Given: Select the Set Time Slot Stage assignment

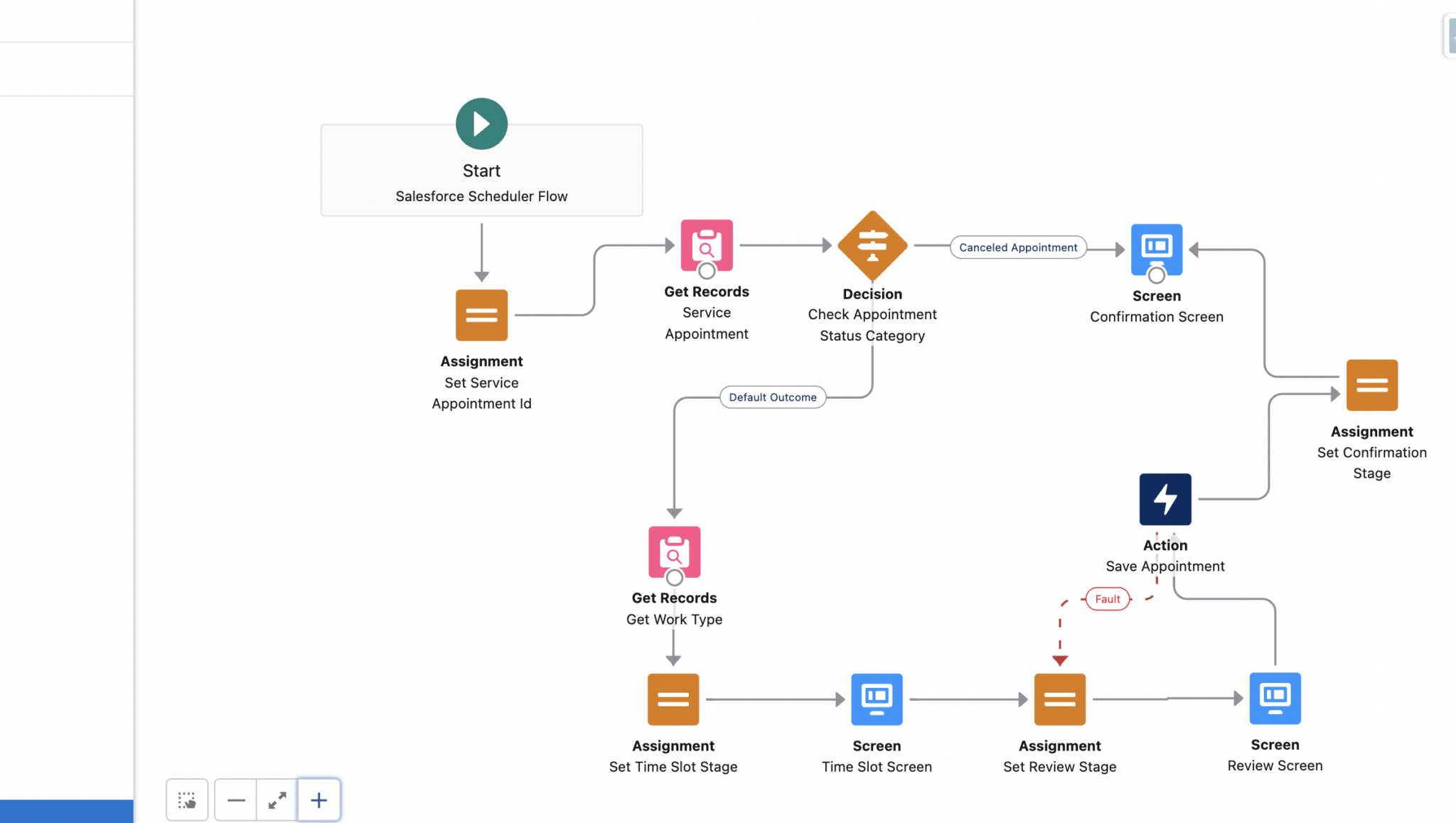Looking at the screenshot, I should coord(673,699).
